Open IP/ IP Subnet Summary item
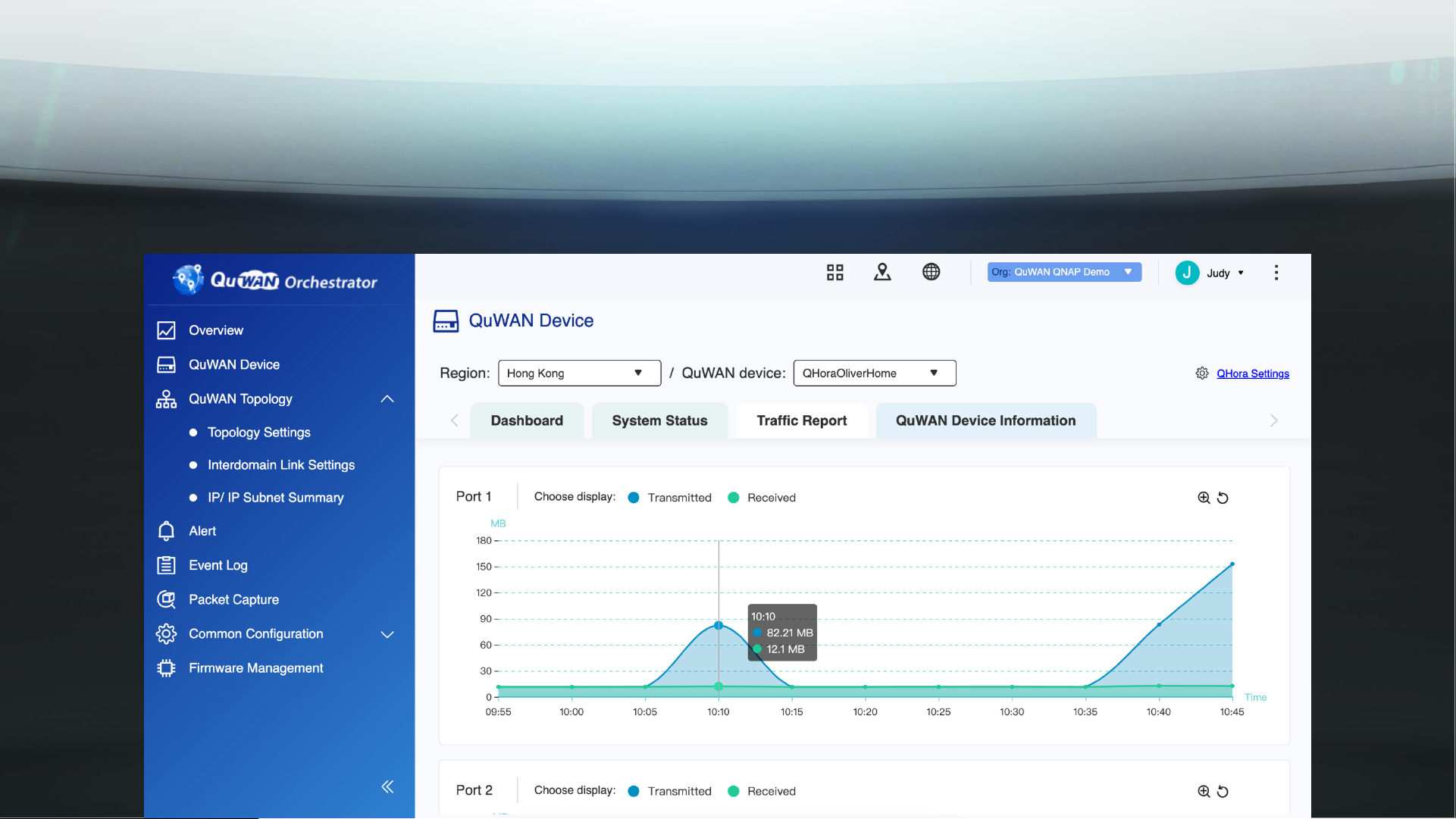Screen dimensions: 1456x819 pos(276,498)
